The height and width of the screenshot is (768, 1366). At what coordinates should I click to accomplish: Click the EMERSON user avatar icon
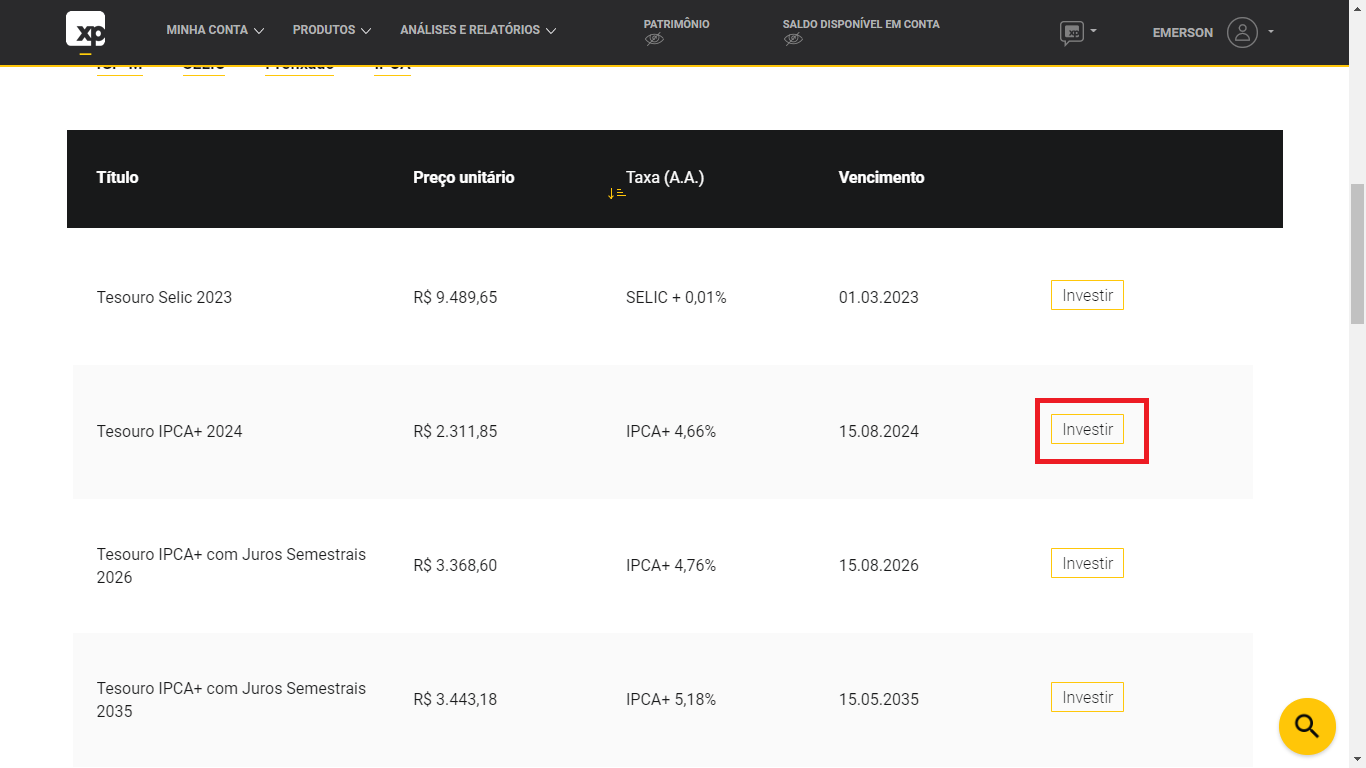click(x=1242, y=32)
